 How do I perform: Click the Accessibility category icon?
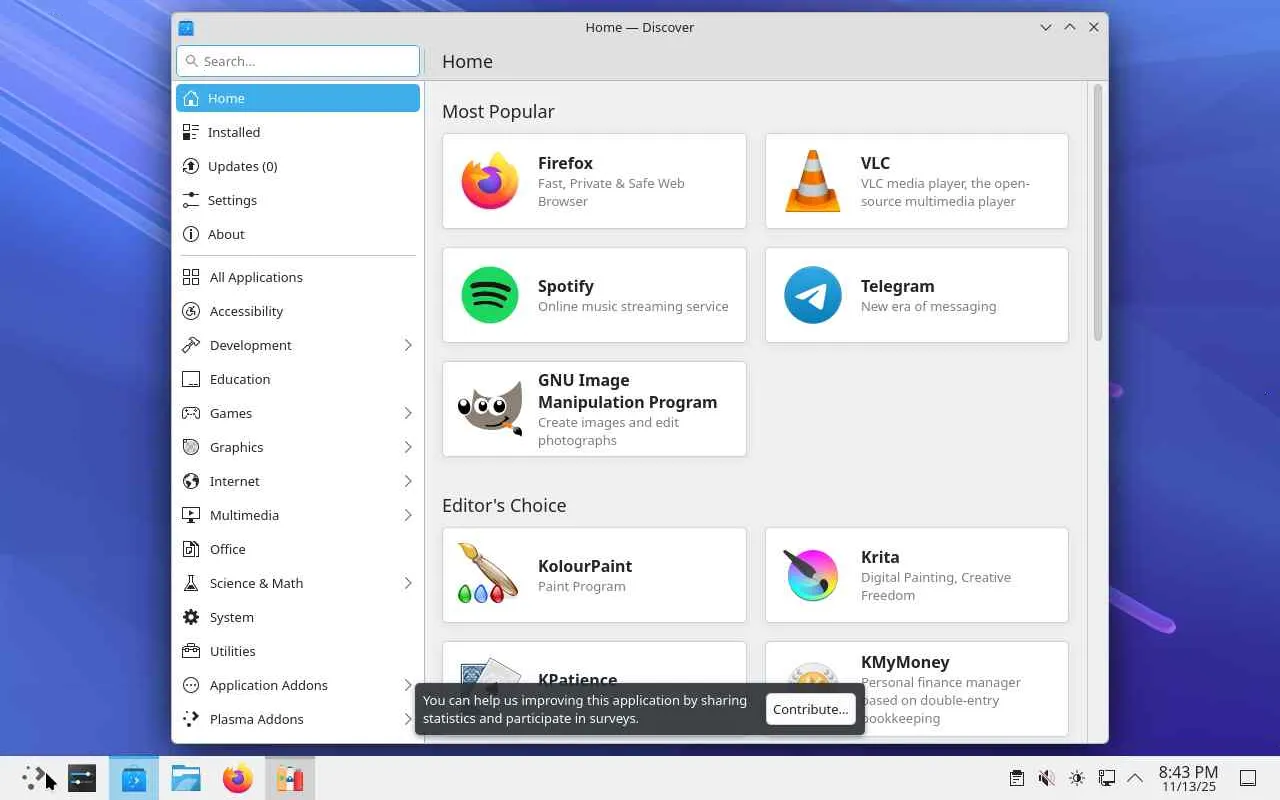191,311
